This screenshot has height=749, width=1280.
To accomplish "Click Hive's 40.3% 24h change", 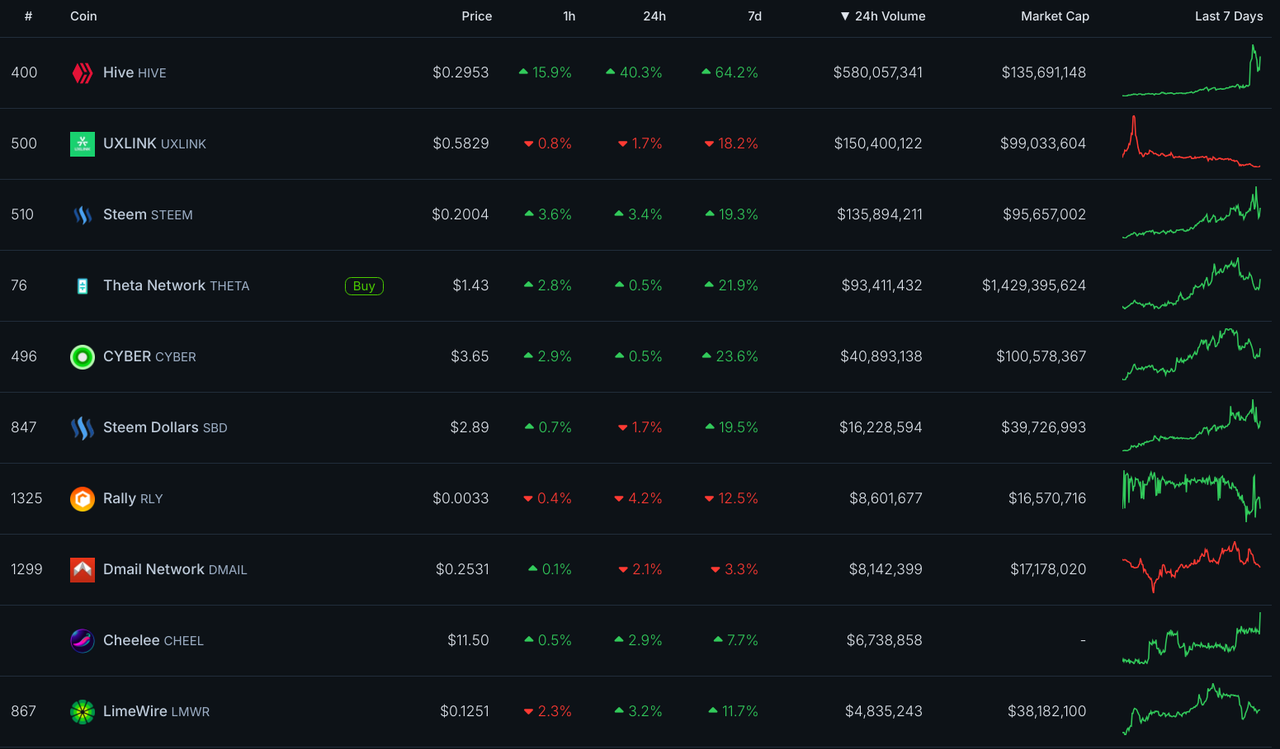I will 634,73.
